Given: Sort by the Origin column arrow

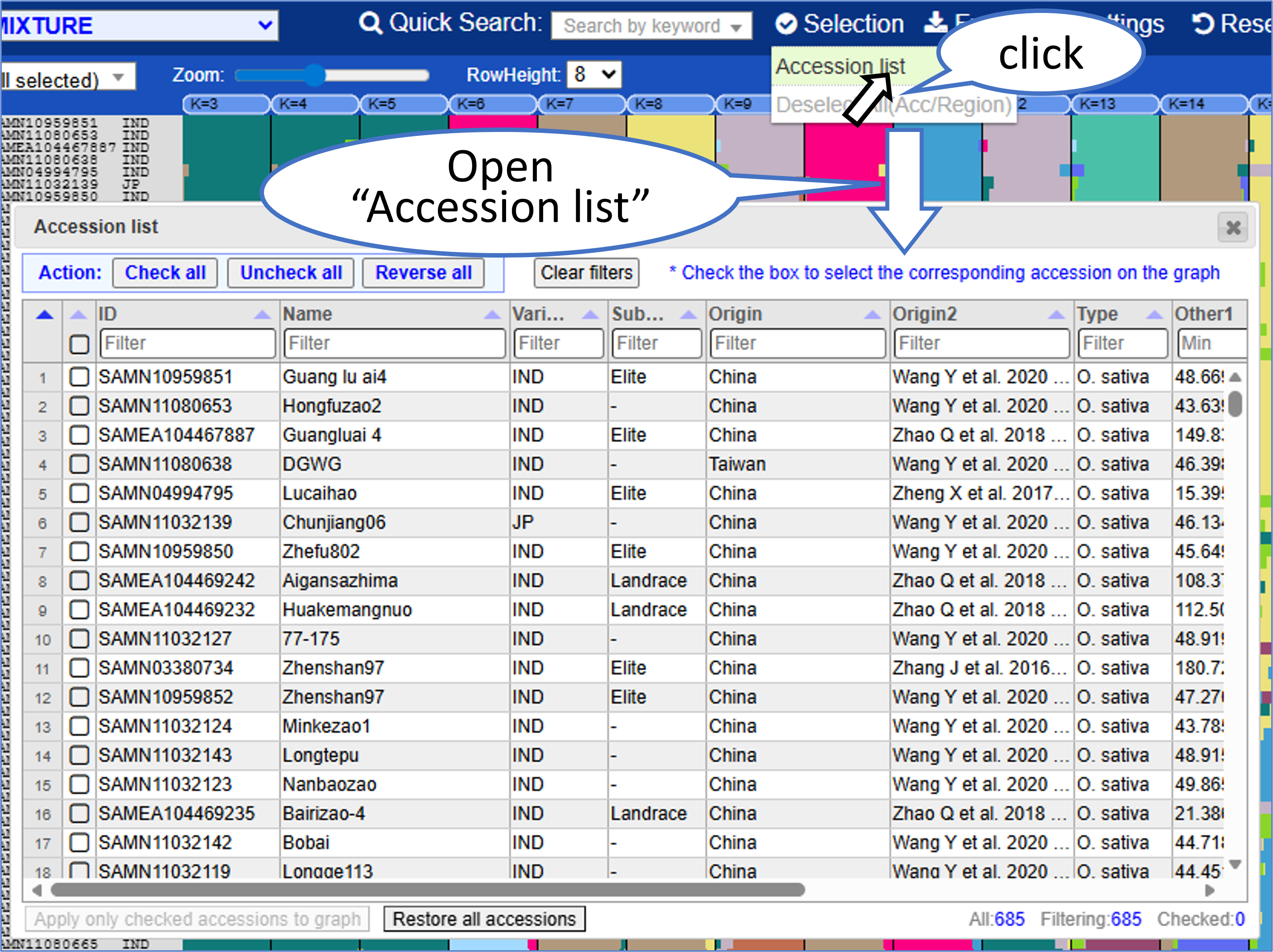Looking at the screenshot, I should (873, 314).
